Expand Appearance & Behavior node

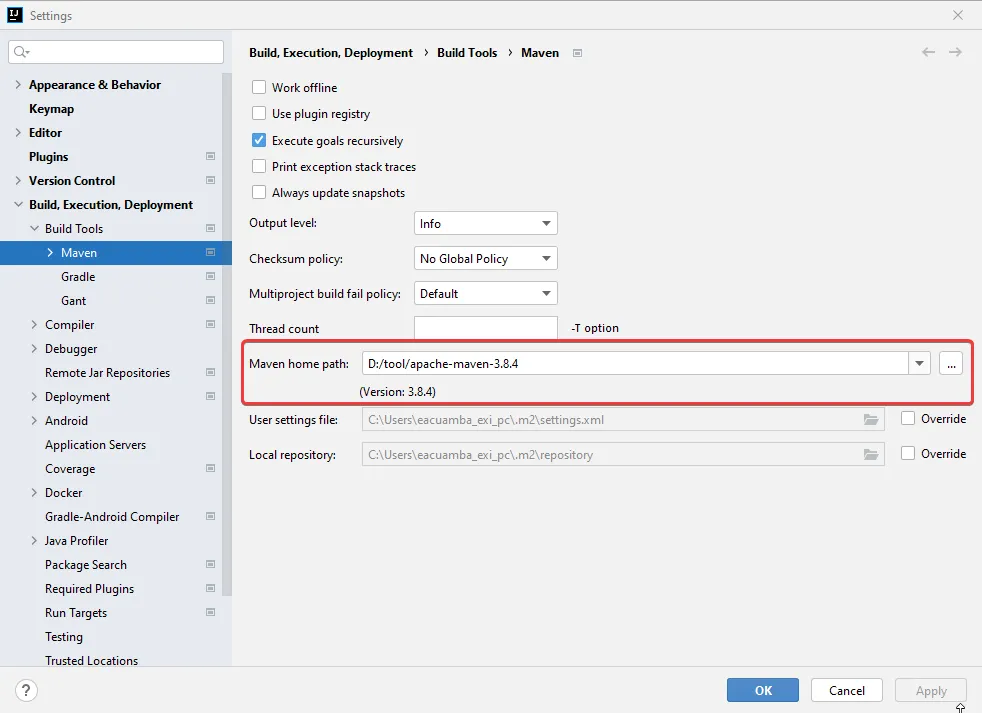[18, 85]
